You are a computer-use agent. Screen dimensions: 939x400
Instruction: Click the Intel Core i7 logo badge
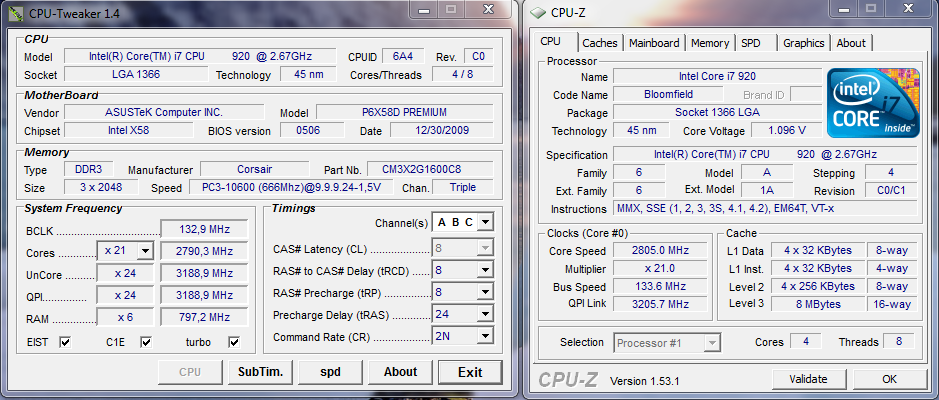tap(873, 103)
